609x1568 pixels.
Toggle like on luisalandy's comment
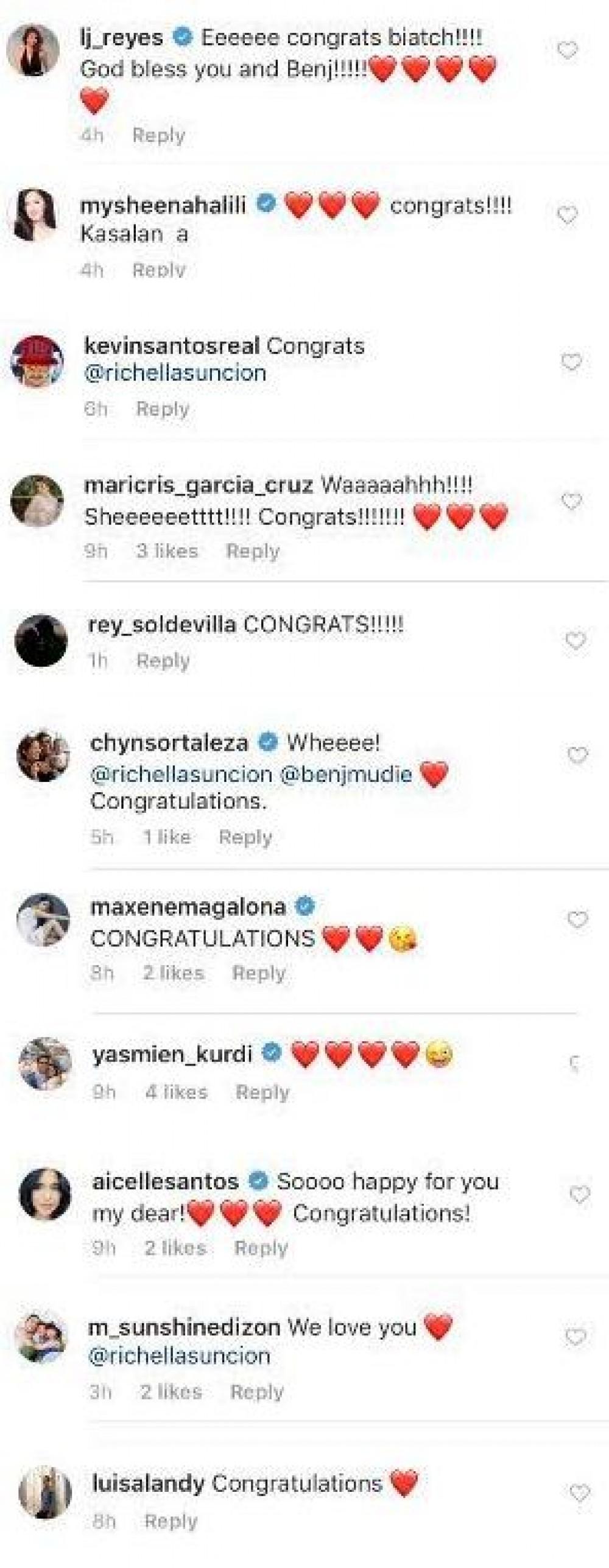click(x=579, y=1492)
